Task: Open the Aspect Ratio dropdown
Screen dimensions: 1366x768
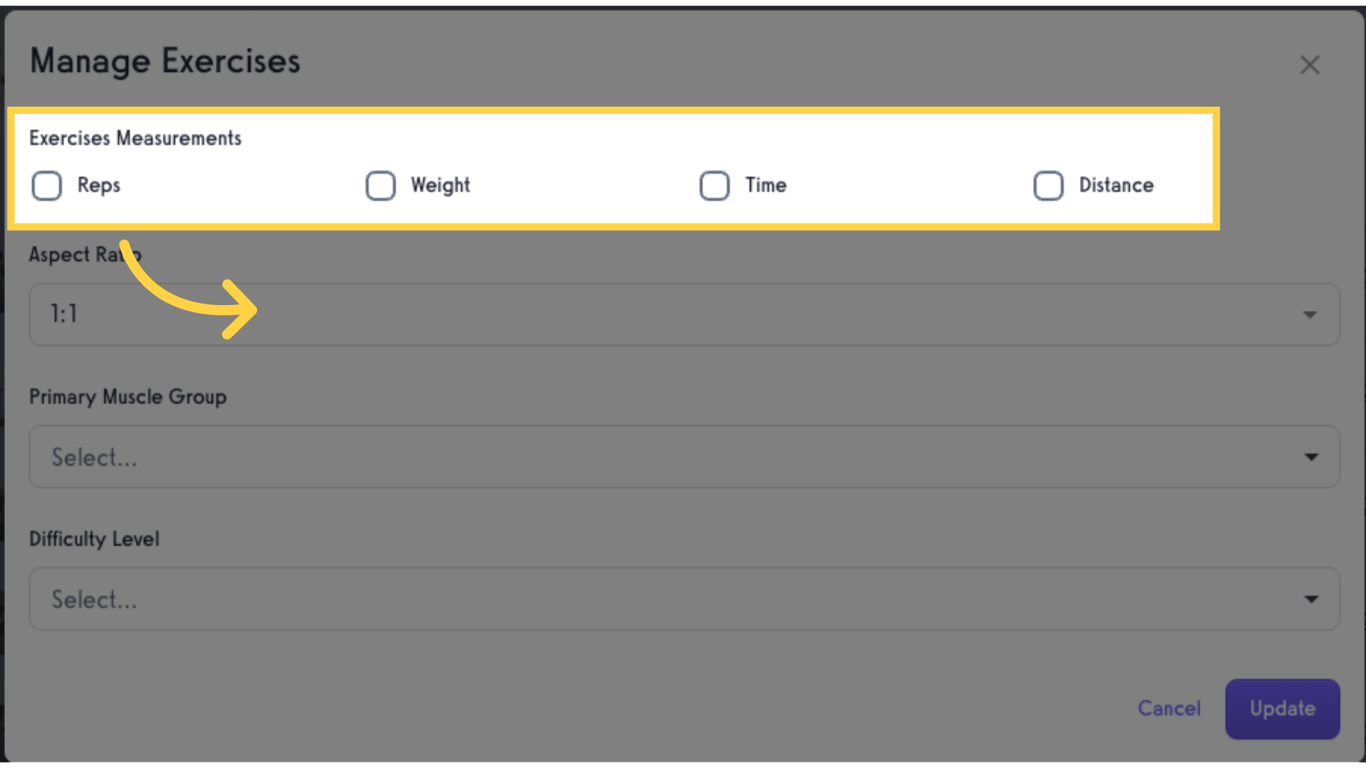Action: tap(683, 313)
